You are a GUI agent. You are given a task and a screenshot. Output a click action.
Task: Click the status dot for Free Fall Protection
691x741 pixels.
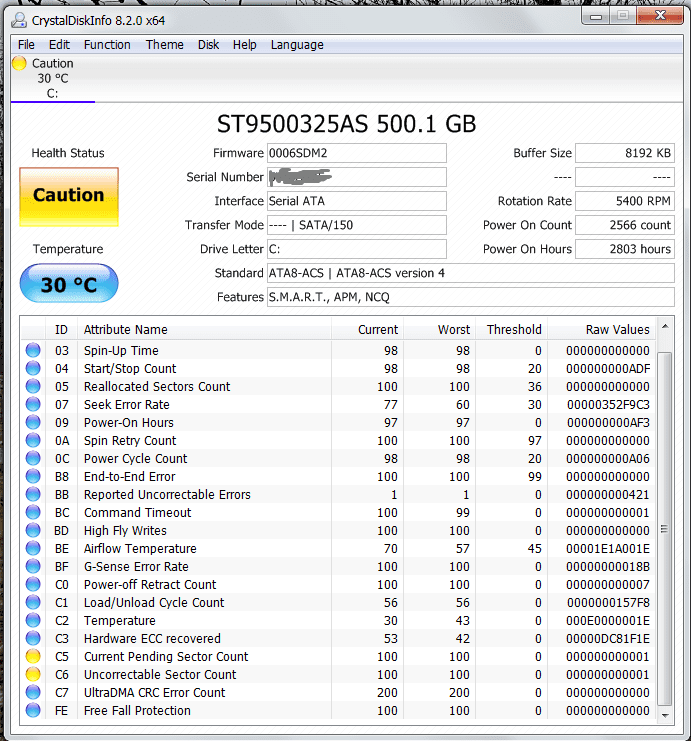33,710
